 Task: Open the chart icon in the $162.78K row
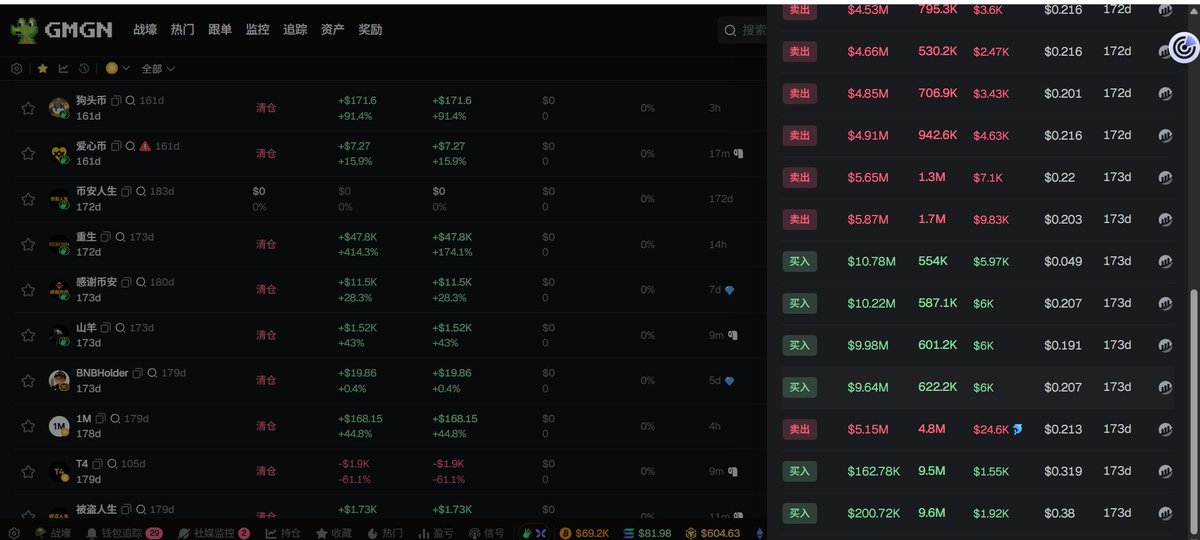pos(1165,471)
